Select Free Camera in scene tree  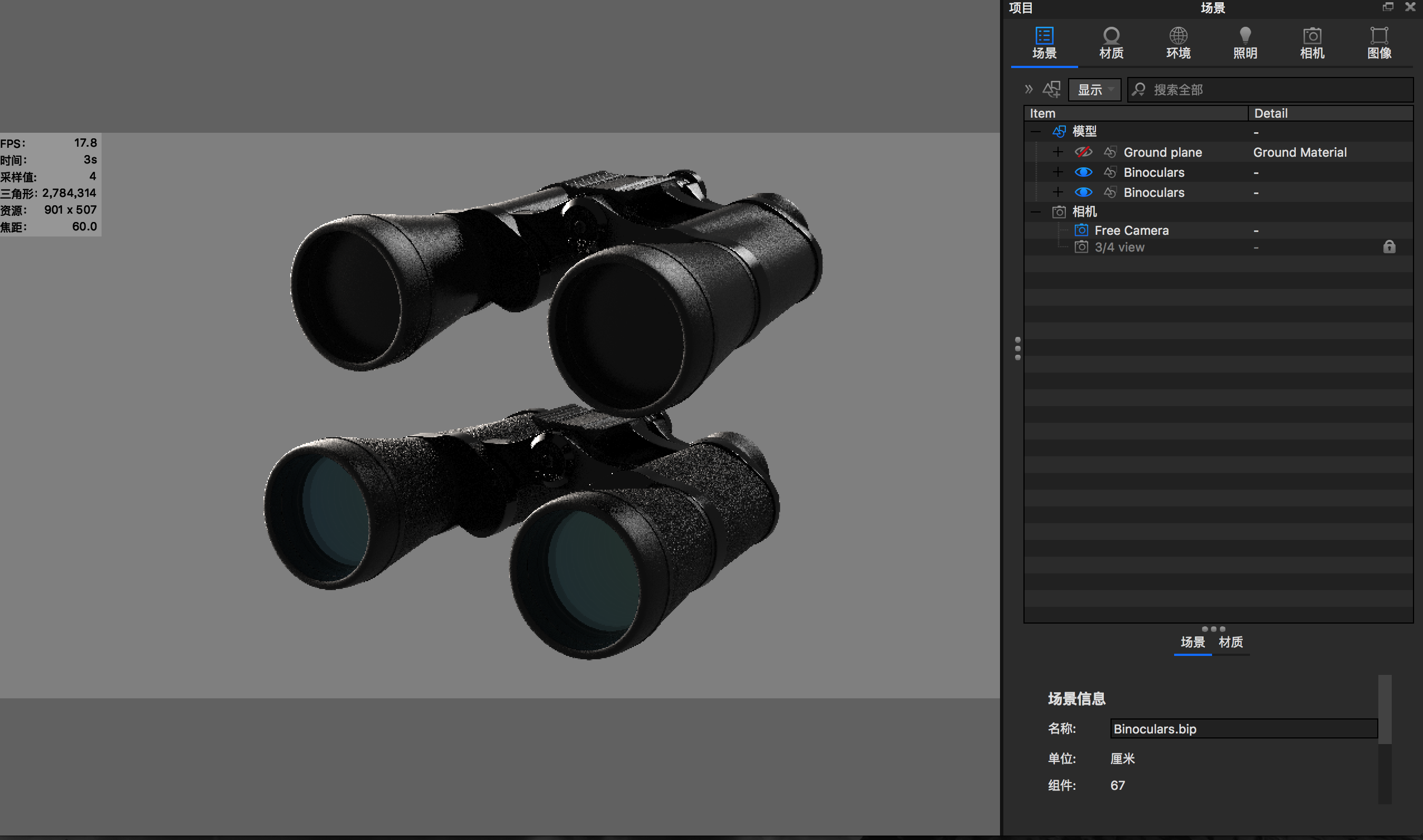1131,230
